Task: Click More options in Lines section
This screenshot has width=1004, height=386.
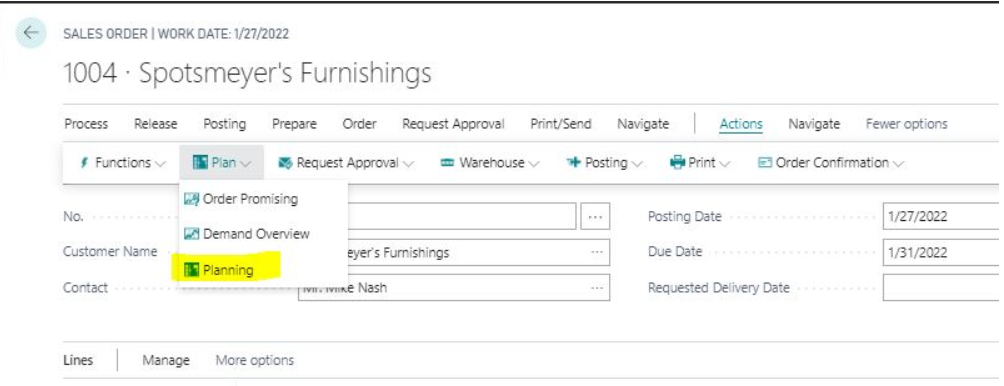Action: coord(255,360)
